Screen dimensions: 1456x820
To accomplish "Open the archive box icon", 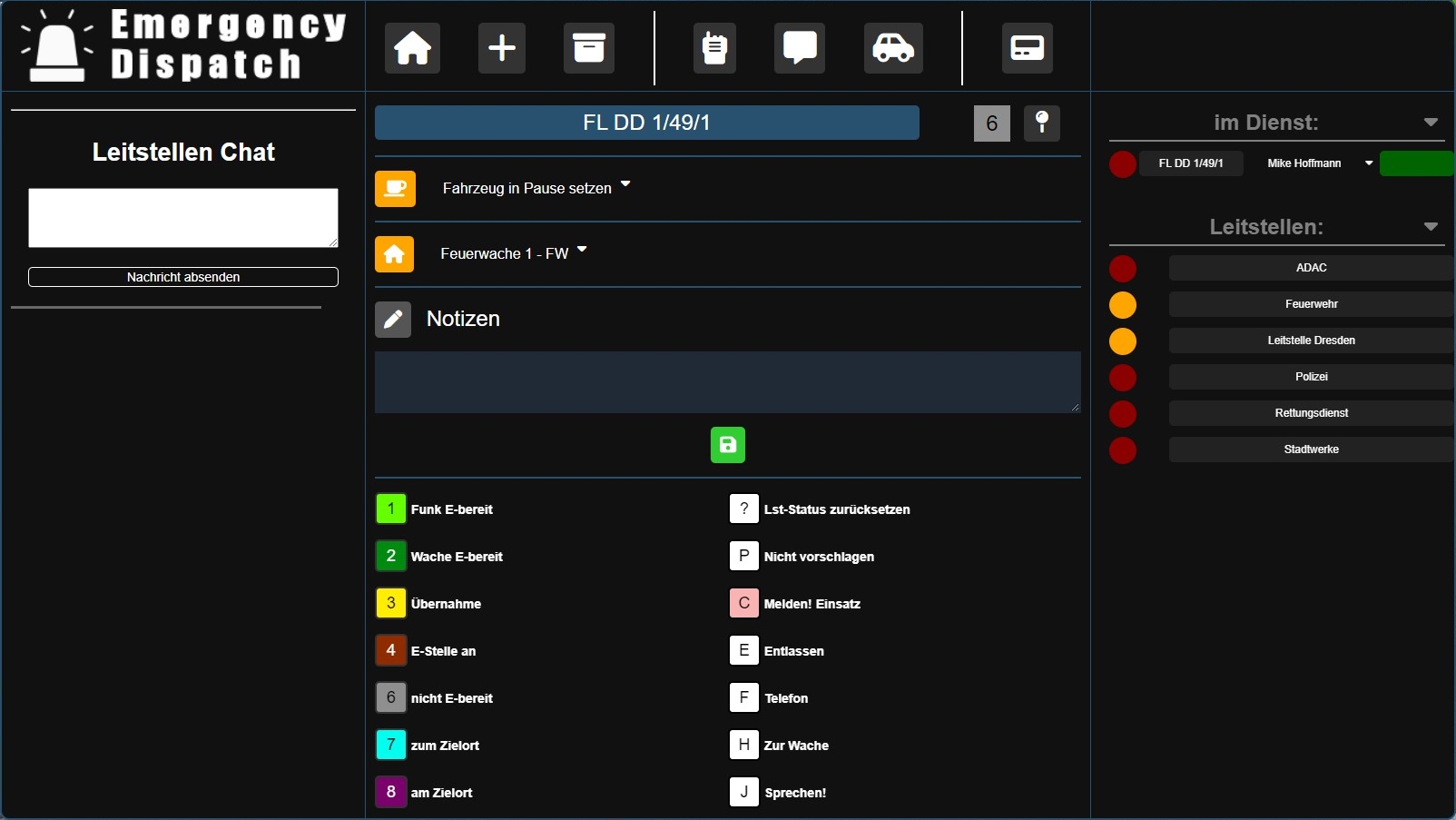I will pyautogui.click(x=588, y=48).
